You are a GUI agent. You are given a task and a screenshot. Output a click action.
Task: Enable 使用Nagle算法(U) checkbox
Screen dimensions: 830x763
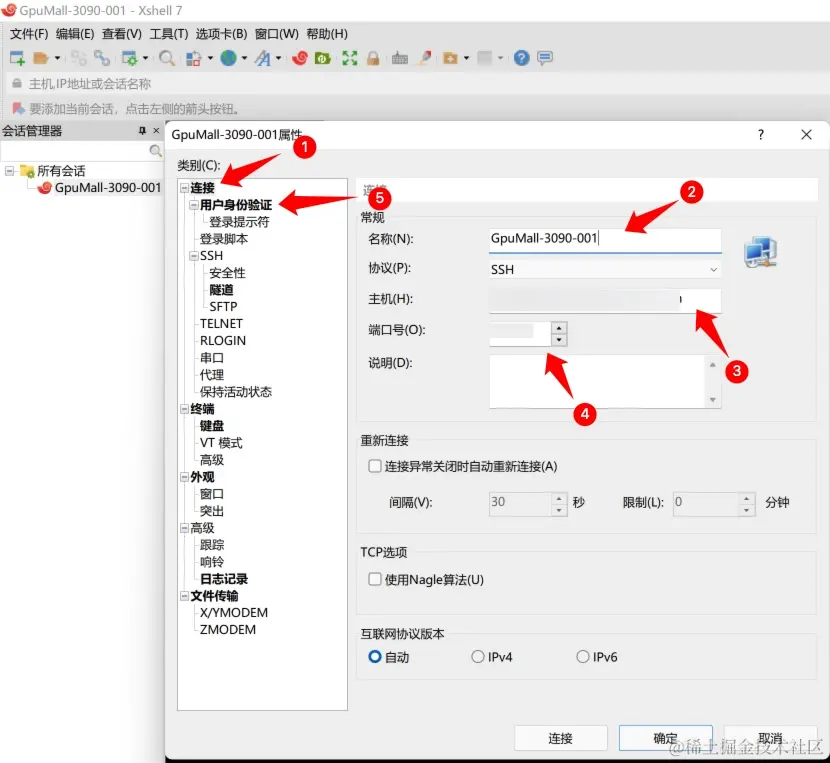[x=375, y=579]
